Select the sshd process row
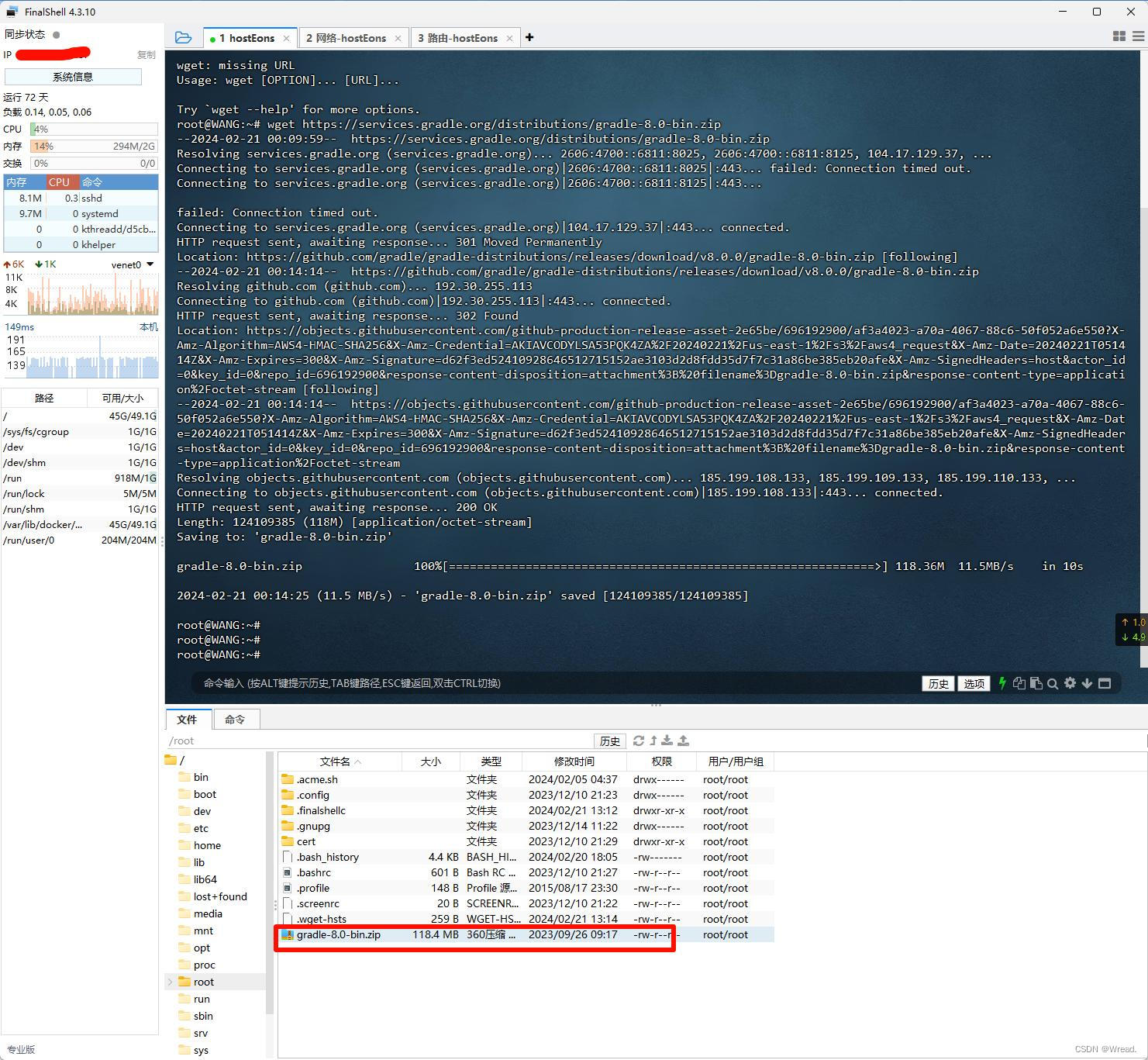This screenshot has height=1060, width=1148. coord(81,198)
